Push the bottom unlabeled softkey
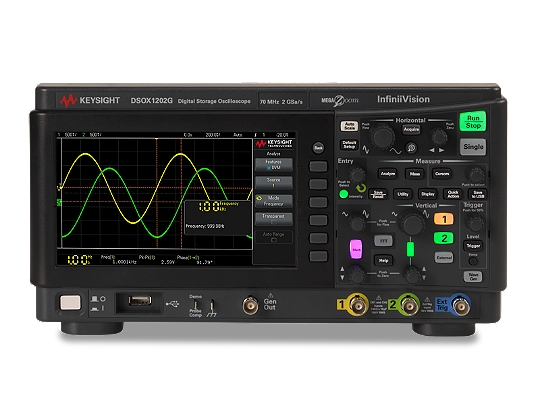This screenshot has width=540, height=405. tap(318, 256)
